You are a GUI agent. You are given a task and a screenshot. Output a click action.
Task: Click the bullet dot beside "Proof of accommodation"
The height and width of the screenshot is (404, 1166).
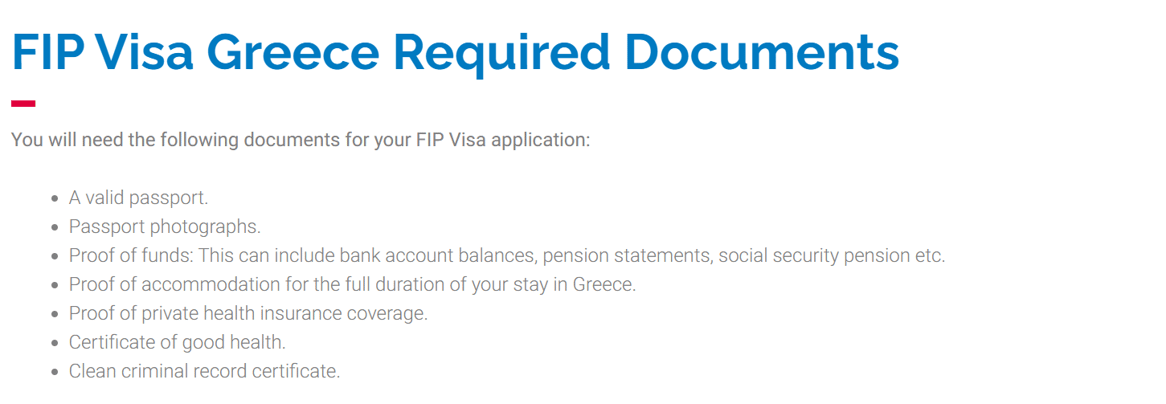point(54,286)
